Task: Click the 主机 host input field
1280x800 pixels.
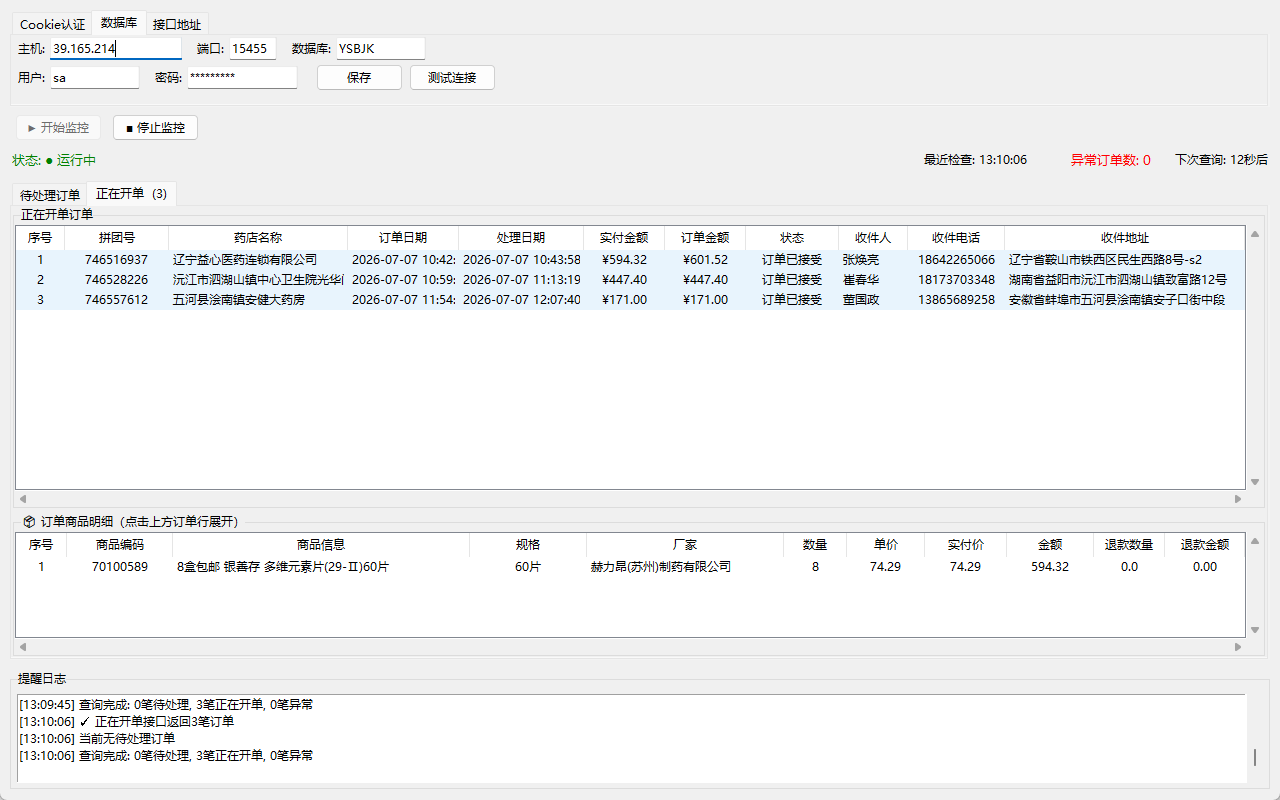Action: pos(116,48)
